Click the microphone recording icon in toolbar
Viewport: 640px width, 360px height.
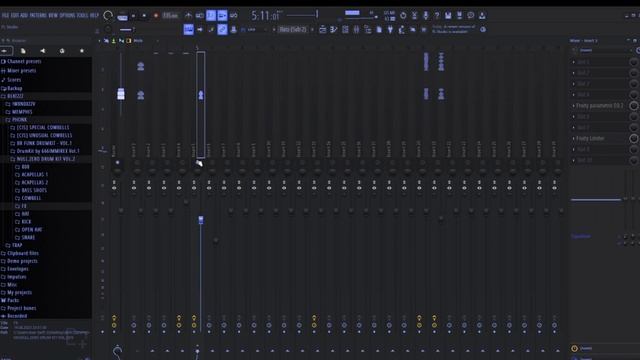[426, 16]
